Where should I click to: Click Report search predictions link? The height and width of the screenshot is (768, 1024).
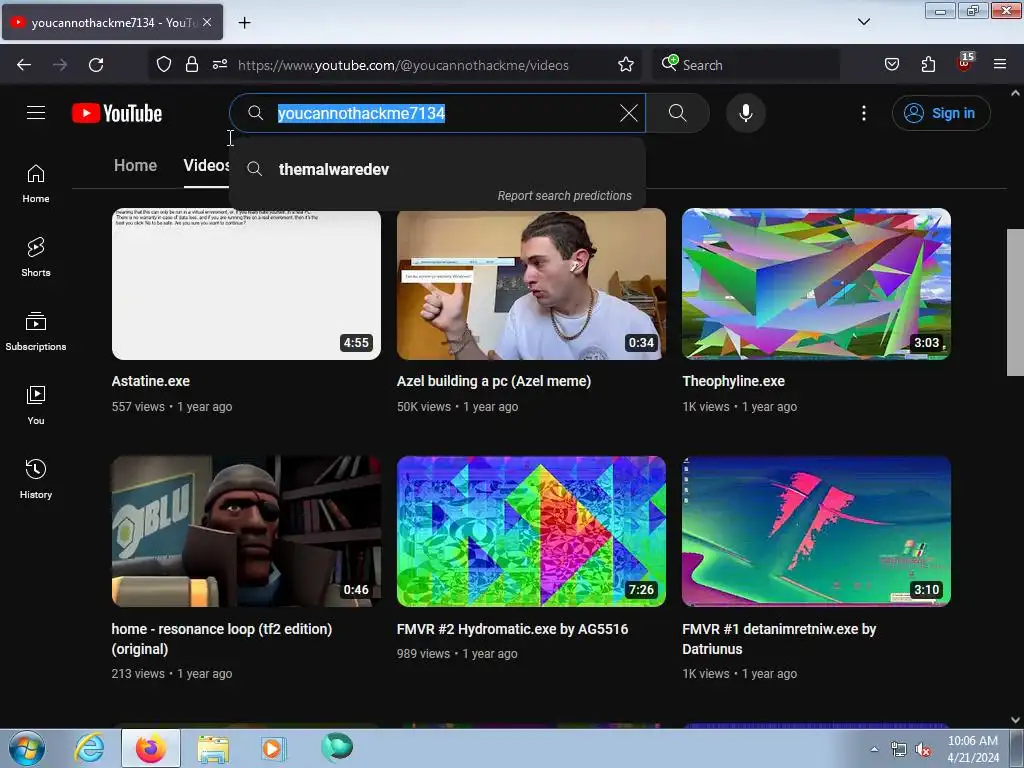click(564, 196)
